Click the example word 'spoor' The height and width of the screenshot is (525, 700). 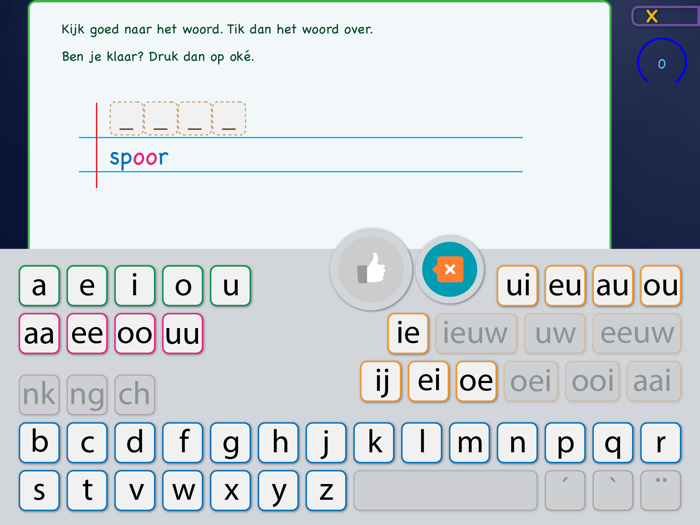coord(139,158)
